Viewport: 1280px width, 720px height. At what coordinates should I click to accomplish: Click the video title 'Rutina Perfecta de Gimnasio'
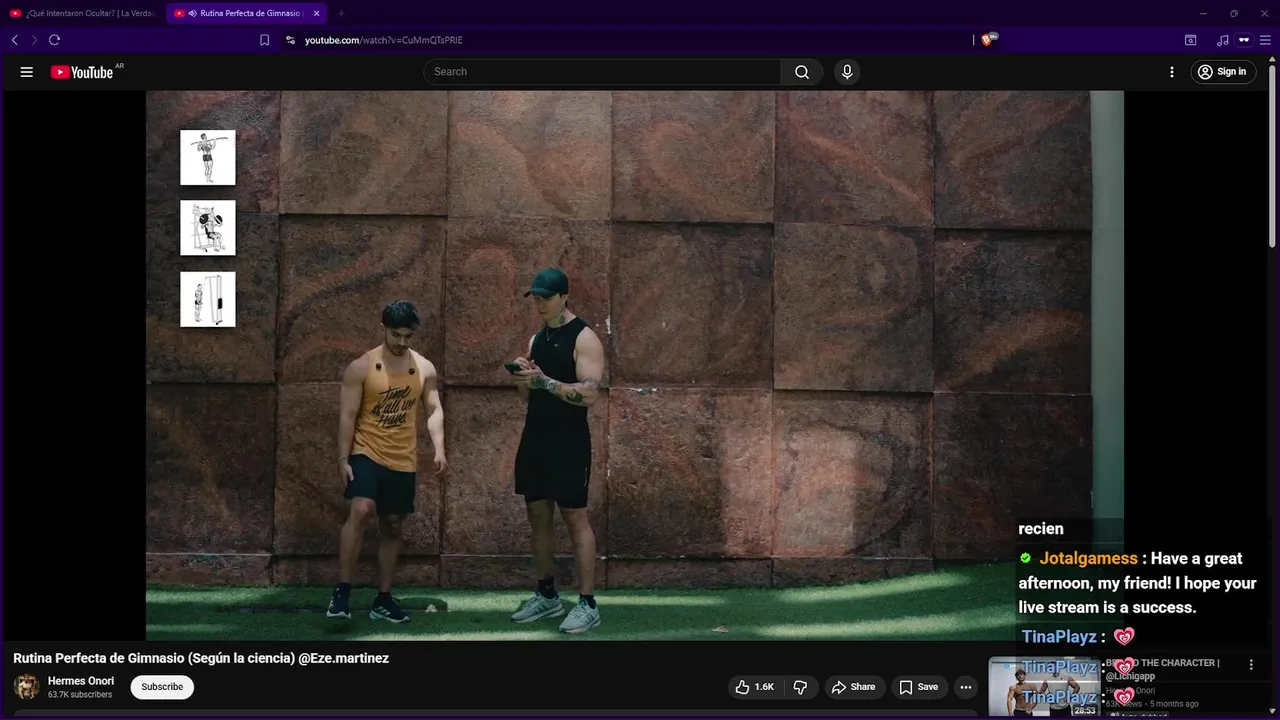pyautogui.click(x=201, y=658)
